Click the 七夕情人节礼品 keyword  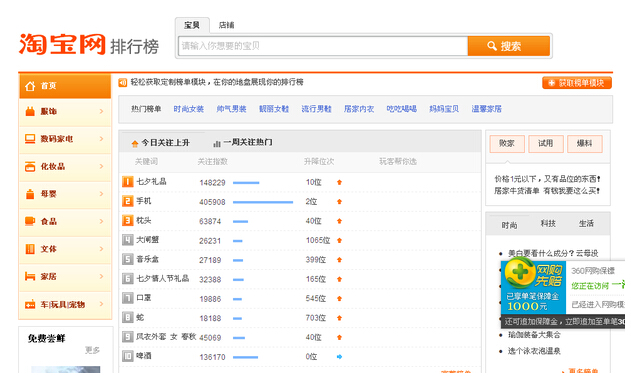[163, 278]
